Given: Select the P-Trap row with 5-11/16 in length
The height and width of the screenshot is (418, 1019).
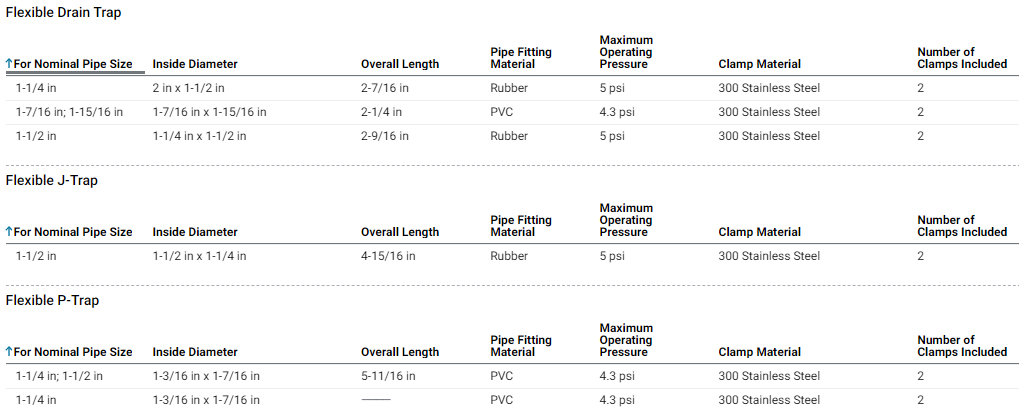Looking at the screenshot, I should (387, 376).
